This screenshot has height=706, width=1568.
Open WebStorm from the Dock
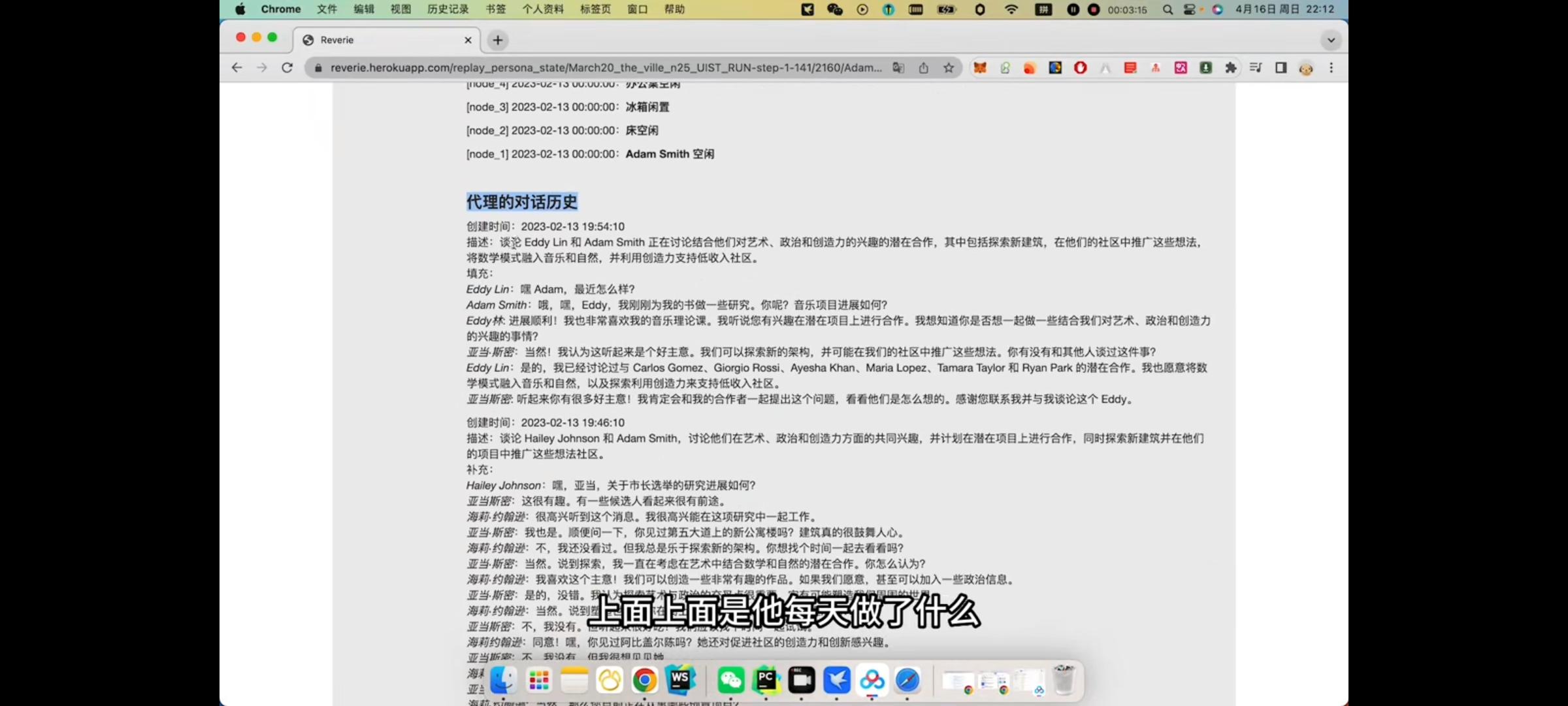[x=680, y=681]
